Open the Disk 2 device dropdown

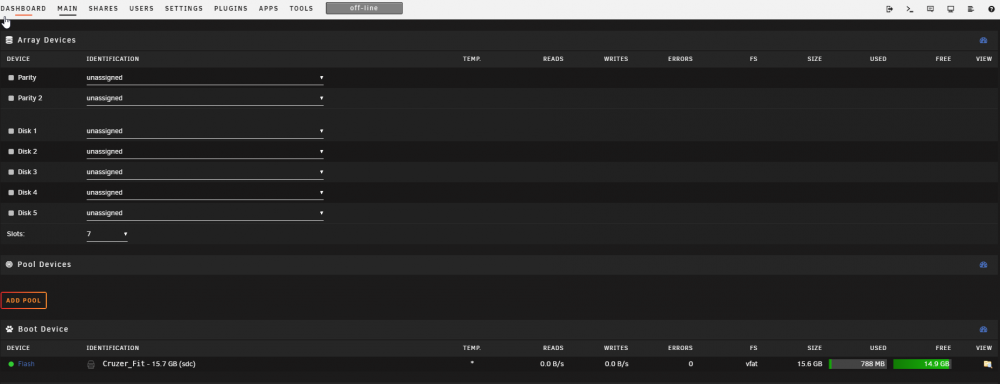click(x=205, y=151)
